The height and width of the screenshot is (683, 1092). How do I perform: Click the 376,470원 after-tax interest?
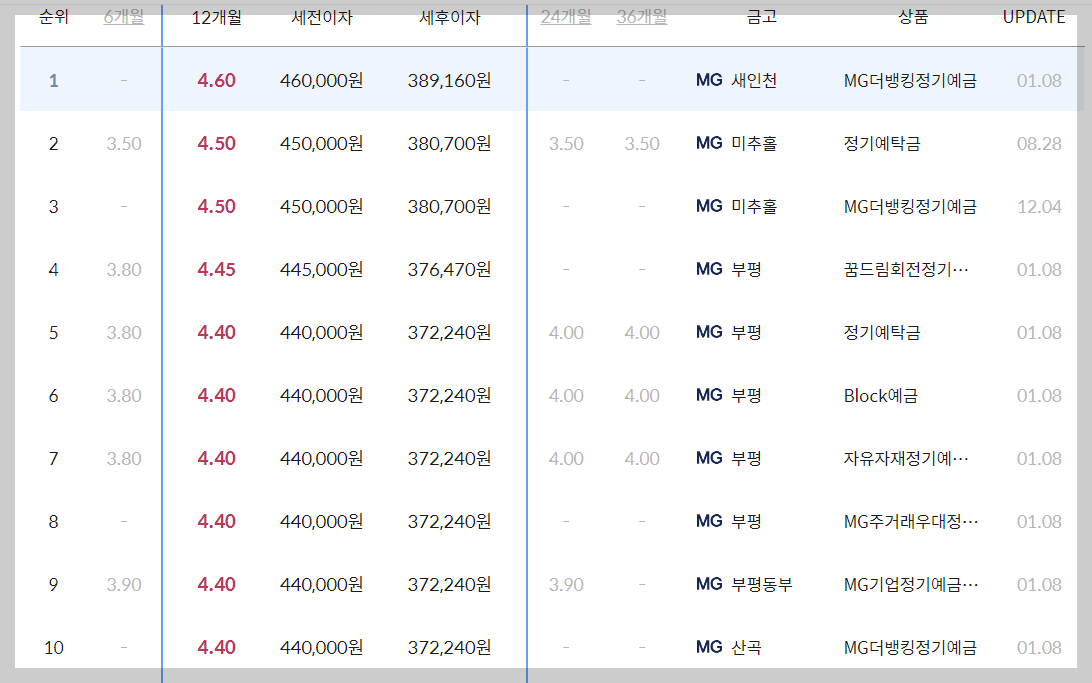click(x=450, y=269)
